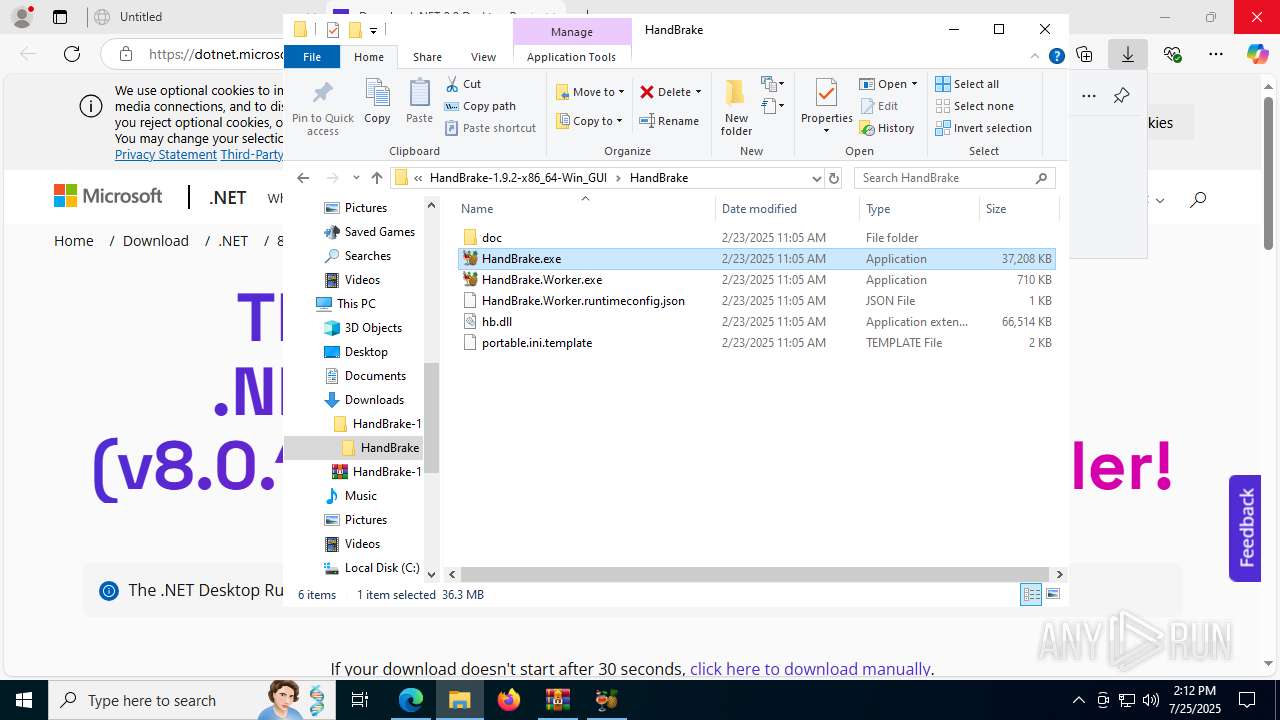Select Local Disk (C:) in tree

[x=381, y=568]
